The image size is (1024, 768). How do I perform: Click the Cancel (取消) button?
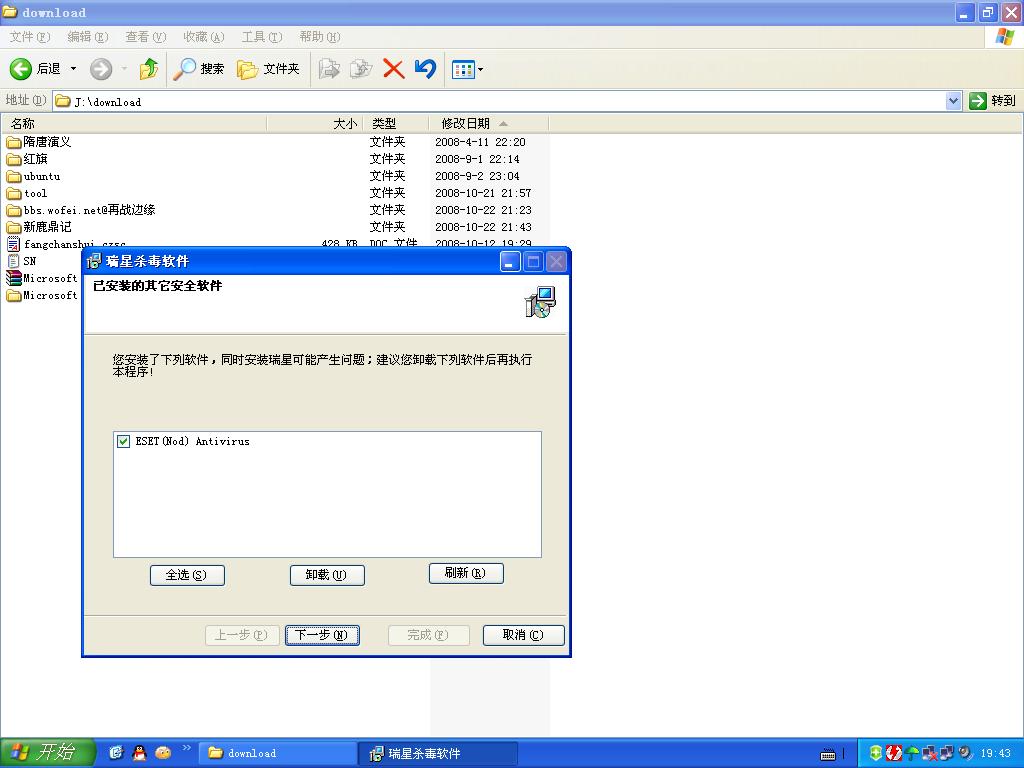pos(524,635)
